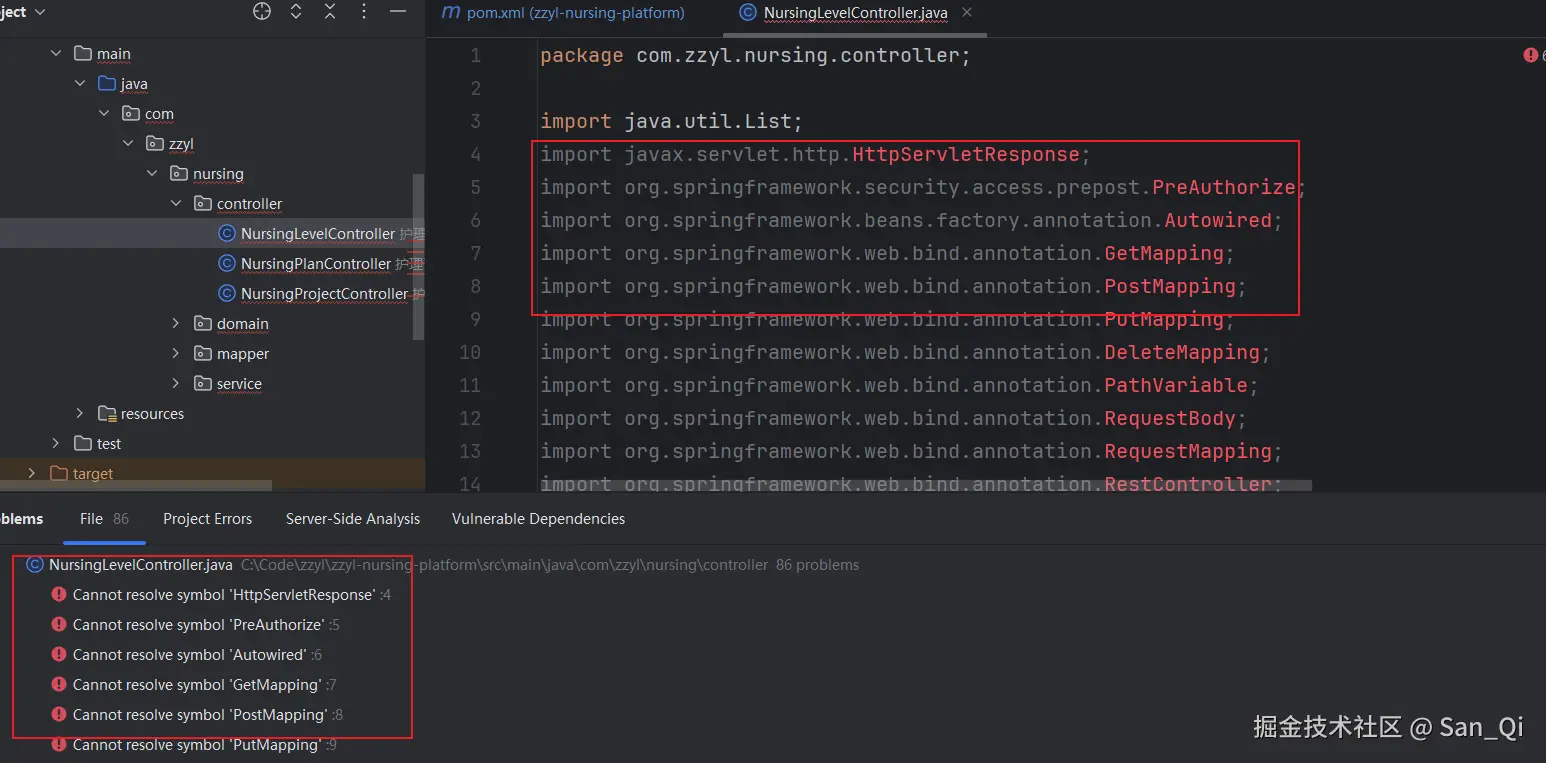The width and height of the screenshot is (1546, 763).
Task: Select NursingProjectController in project tree
Action: tap(324, 293)
